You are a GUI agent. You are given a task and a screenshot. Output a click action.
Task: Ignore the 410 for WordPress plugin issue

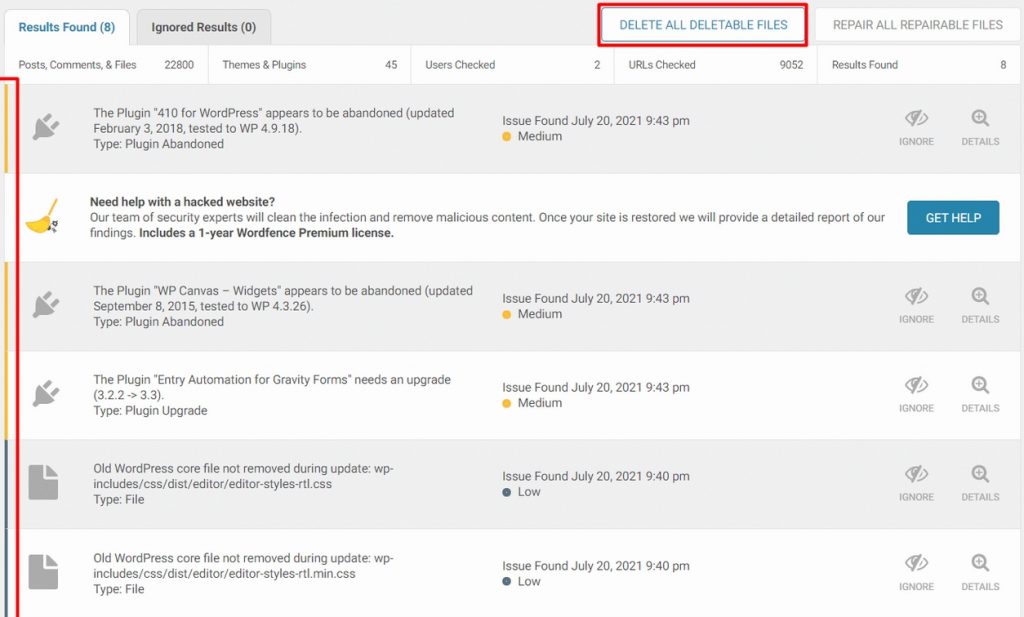coord(916,128)
